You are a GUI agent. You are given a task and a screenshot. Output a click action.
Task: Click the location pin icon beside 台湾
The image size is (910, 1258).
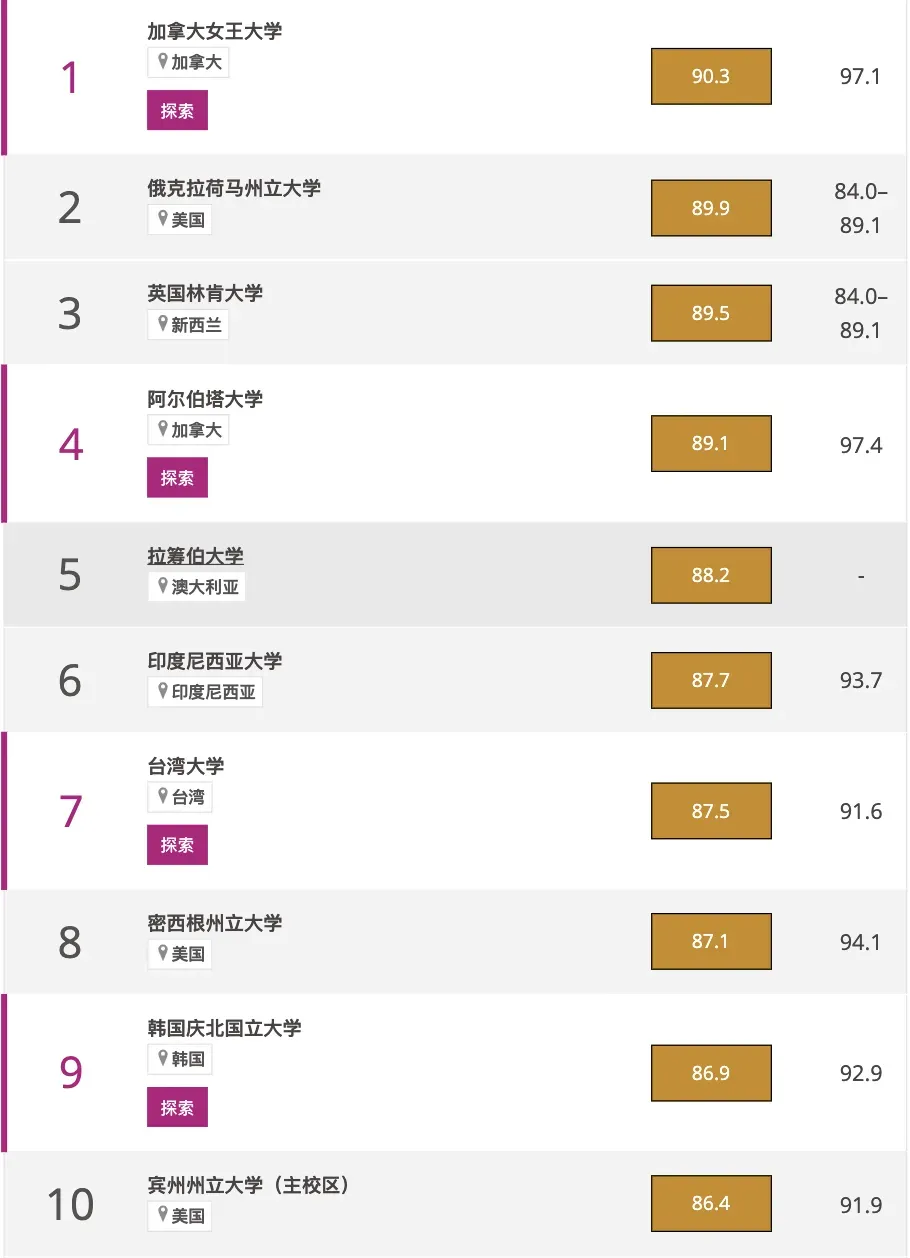(163, 796)
